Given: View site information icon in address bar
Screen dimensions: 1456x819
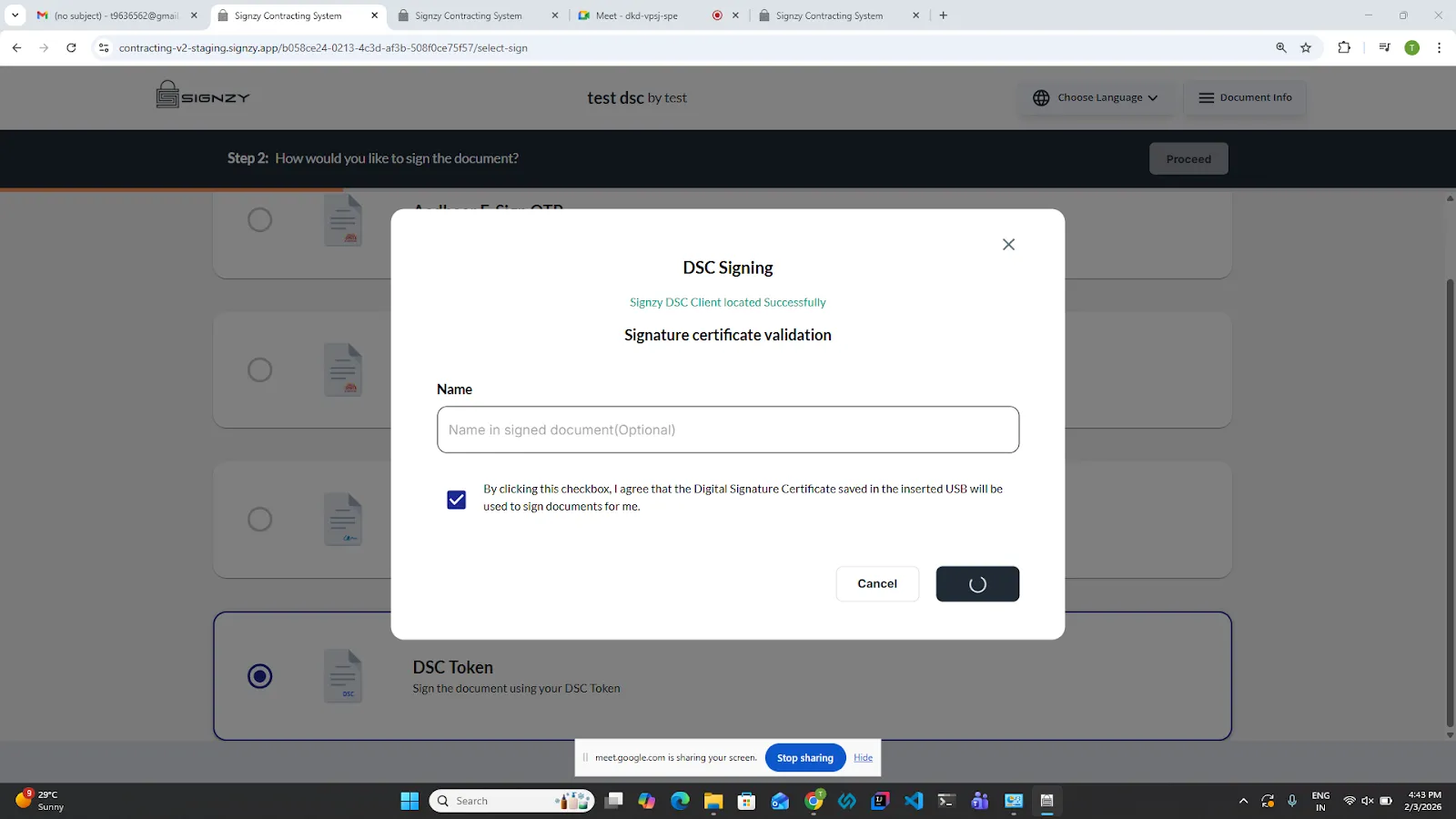Looking at the screenshot, I should [104, 47].
